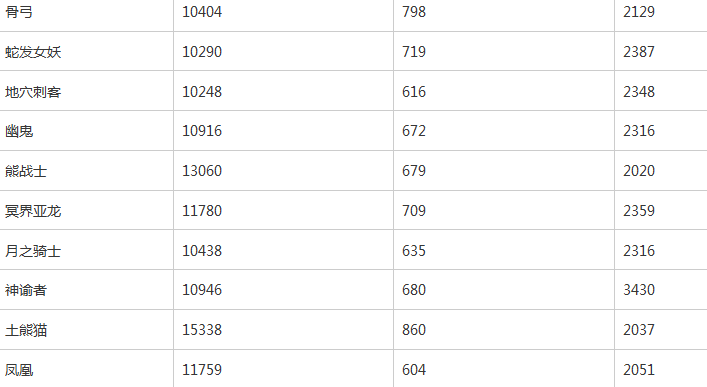Select the 604 value in 凤凰 row

tap(414, 370)
